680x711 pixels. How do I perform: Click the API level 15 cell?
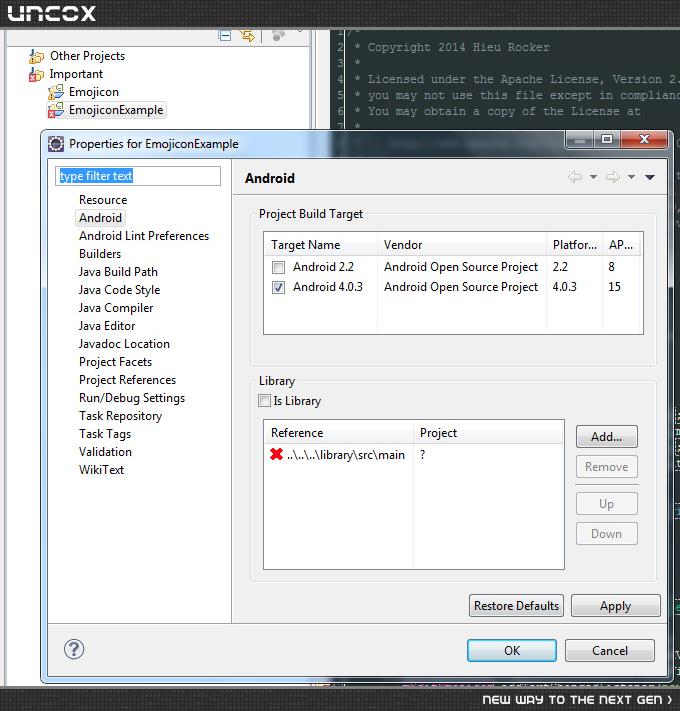[614, 287]
